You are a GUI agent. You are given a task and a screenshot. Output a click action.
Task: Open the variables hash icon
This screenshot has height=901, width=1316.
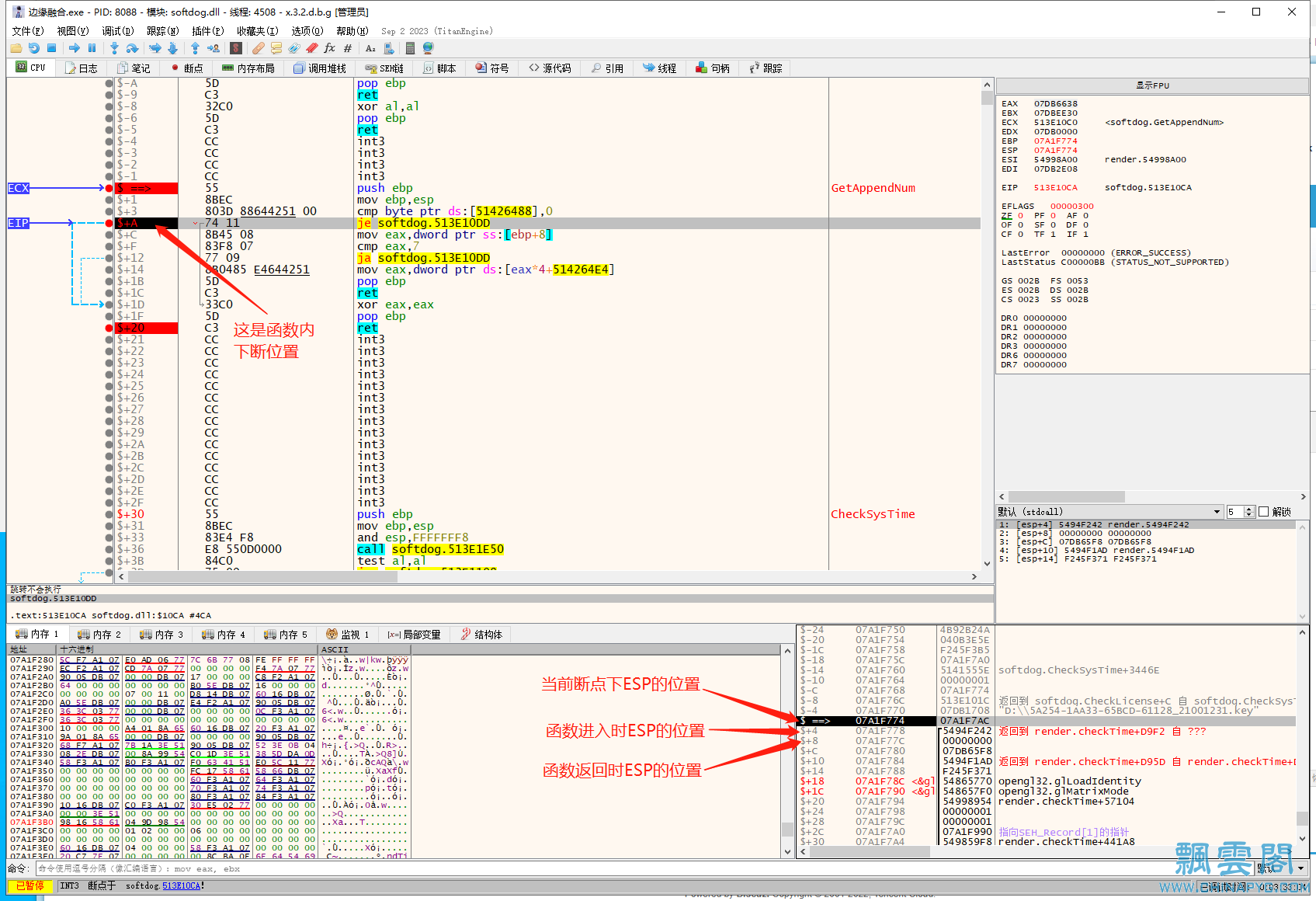[347, 48]
